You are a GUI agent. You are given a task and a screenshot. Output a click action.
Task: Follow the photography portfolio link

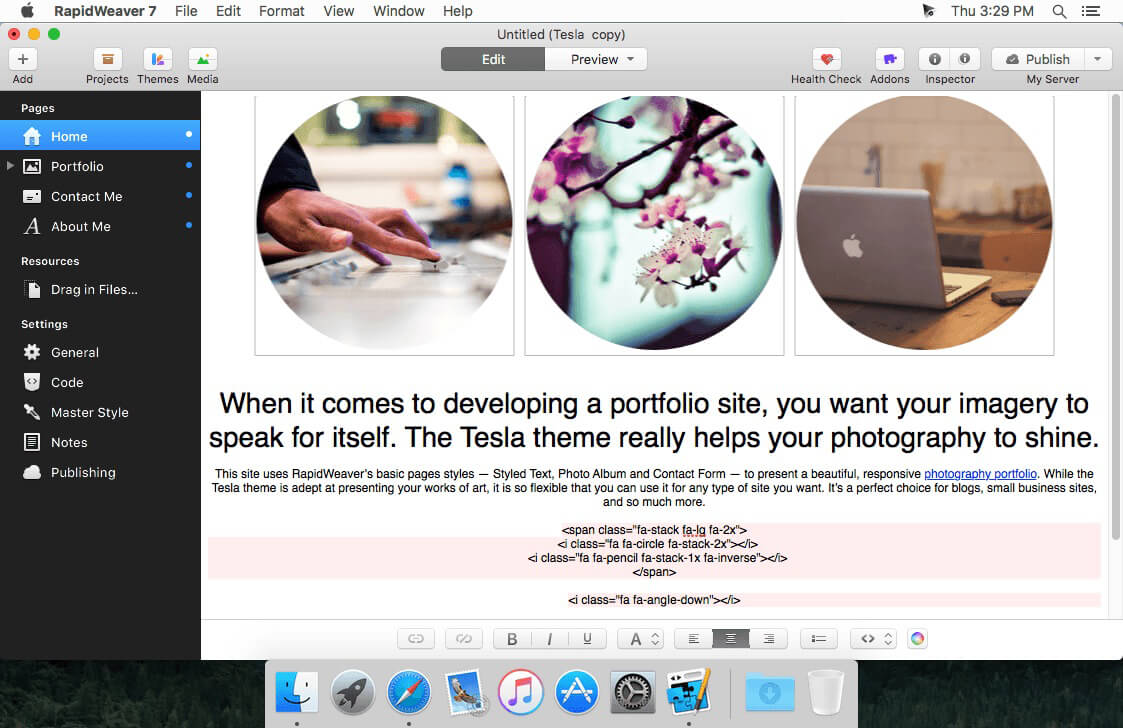pyautogui.click(x=981, y=474)
